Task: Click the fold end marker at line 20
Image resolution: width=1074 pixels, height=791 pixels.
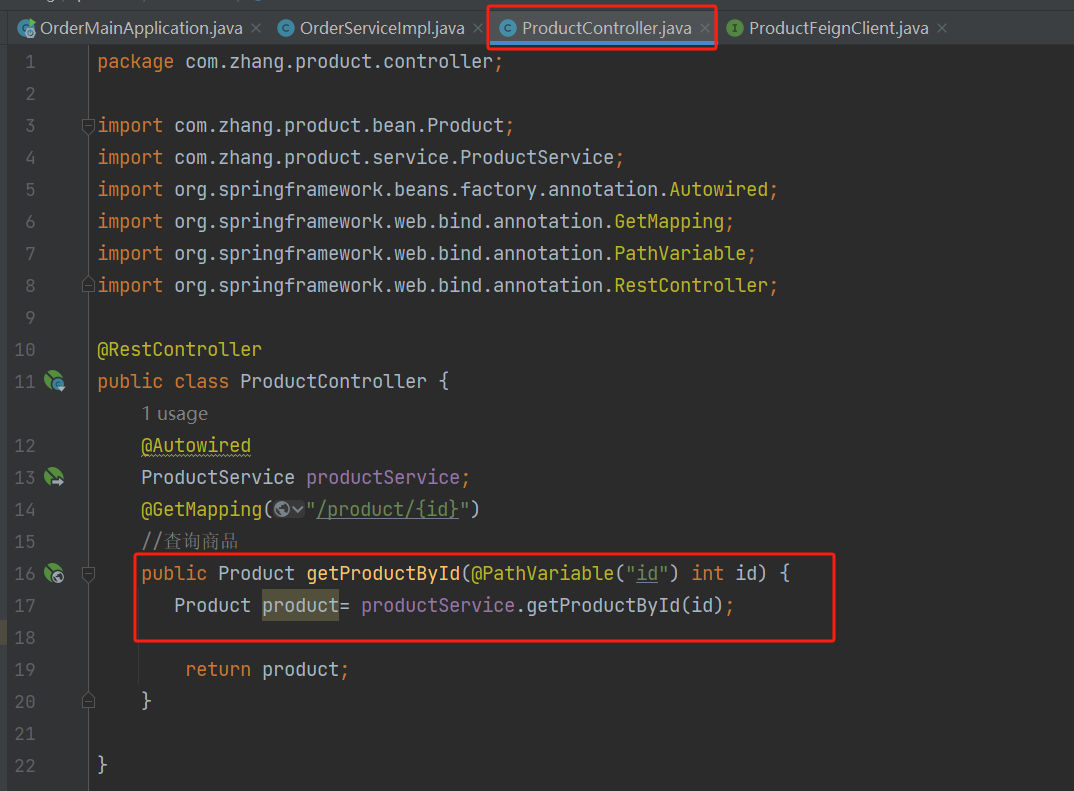Action: click(x=88, y=701)
